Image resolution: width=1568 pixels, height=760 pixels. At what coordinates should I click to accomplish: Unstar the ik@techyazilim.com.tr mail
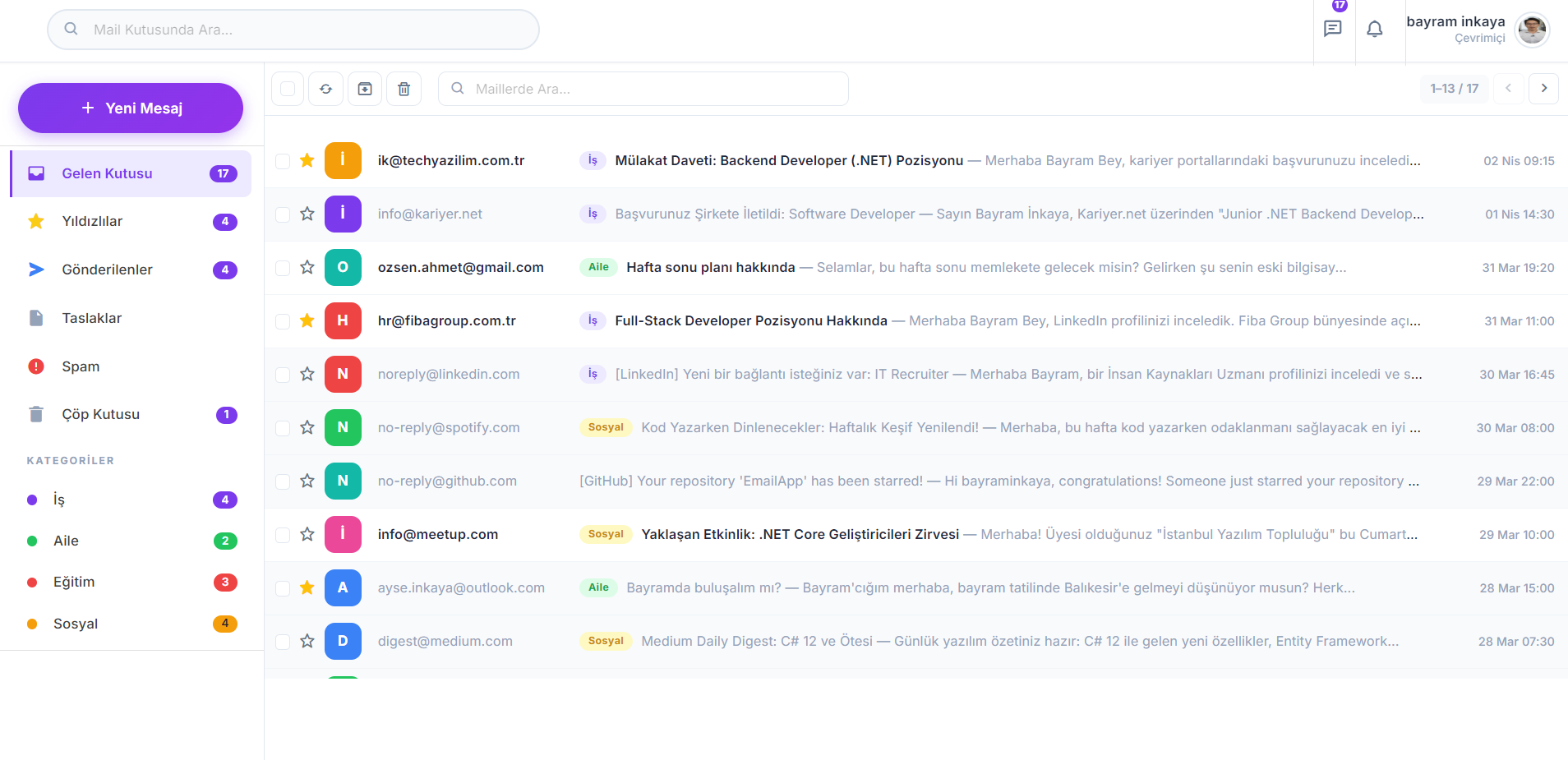tap(307, 160)
